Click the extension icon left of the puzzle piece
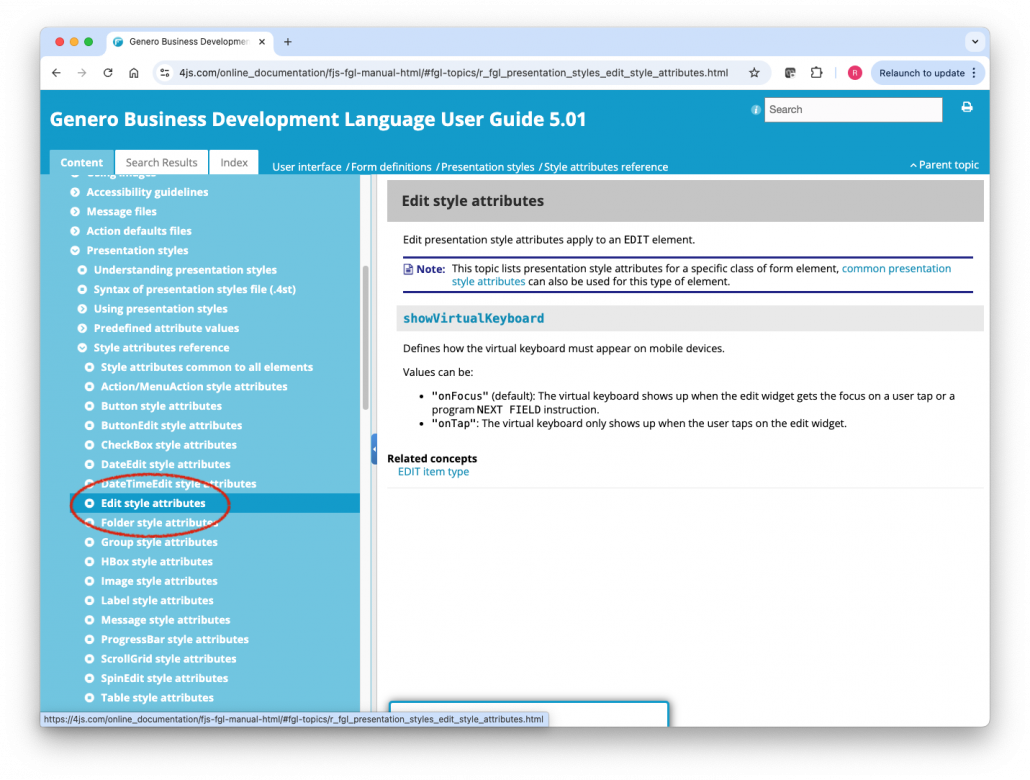 tap(790, 73)
